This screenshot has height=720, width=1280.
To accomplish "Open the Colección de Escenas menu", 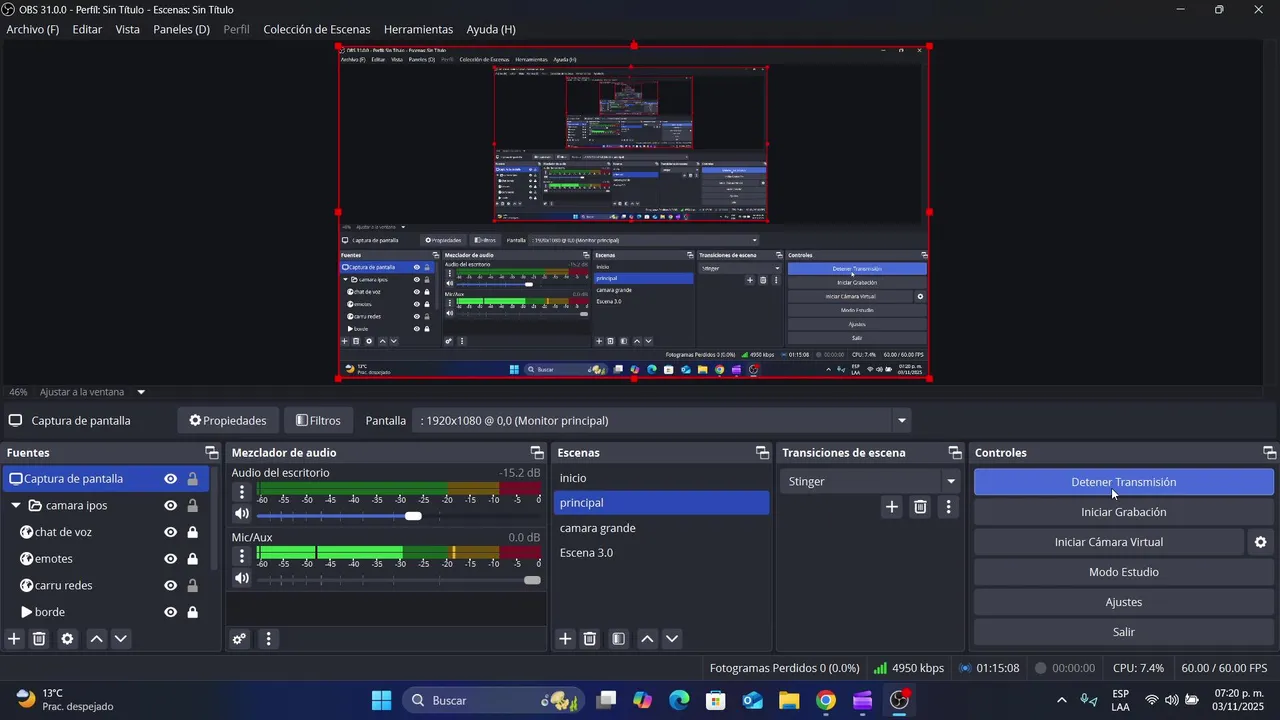I will 316,29.
